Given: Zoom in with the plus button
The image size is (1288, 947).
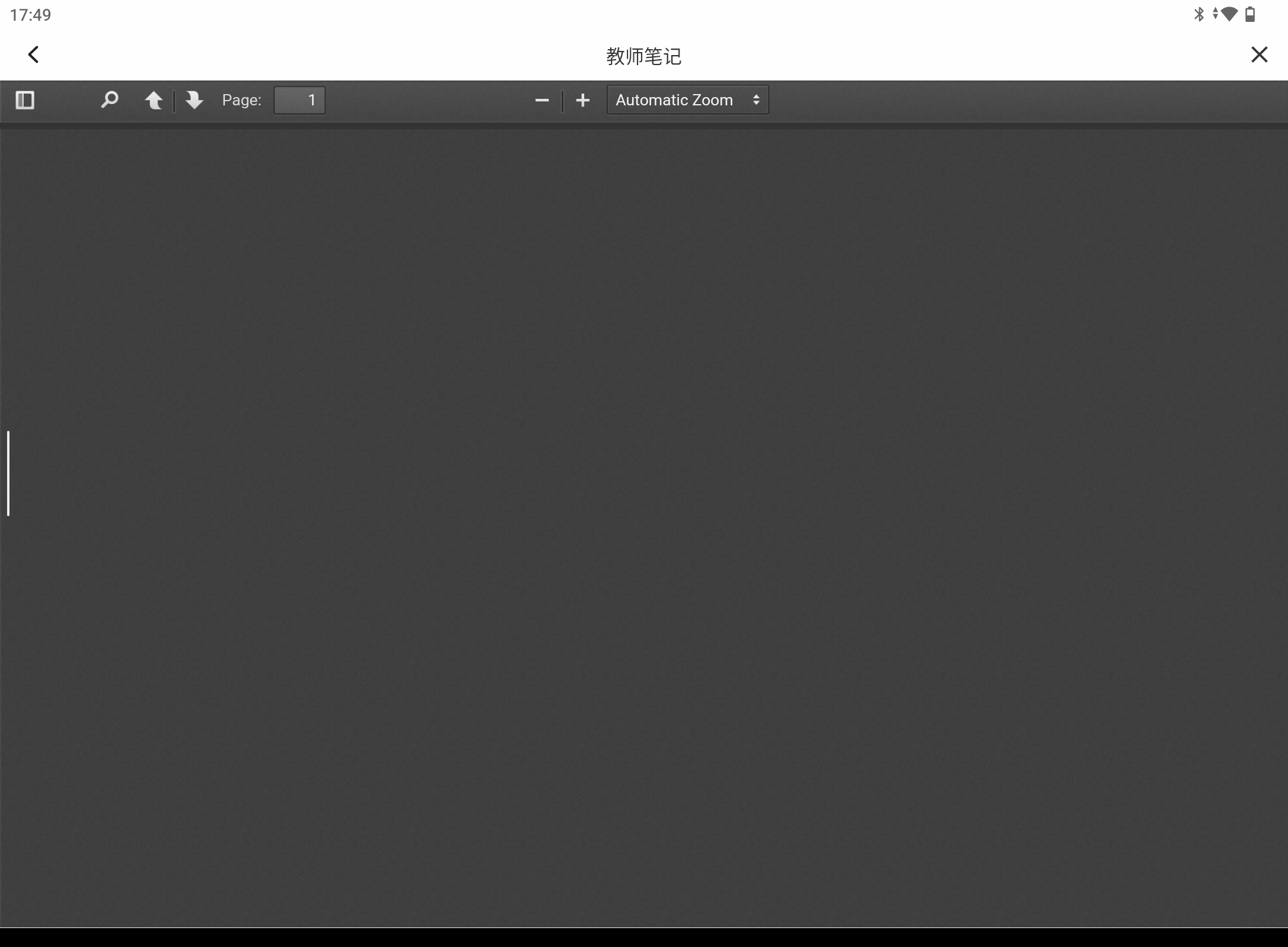Looking at the screenshot, I should click(582, 100).
